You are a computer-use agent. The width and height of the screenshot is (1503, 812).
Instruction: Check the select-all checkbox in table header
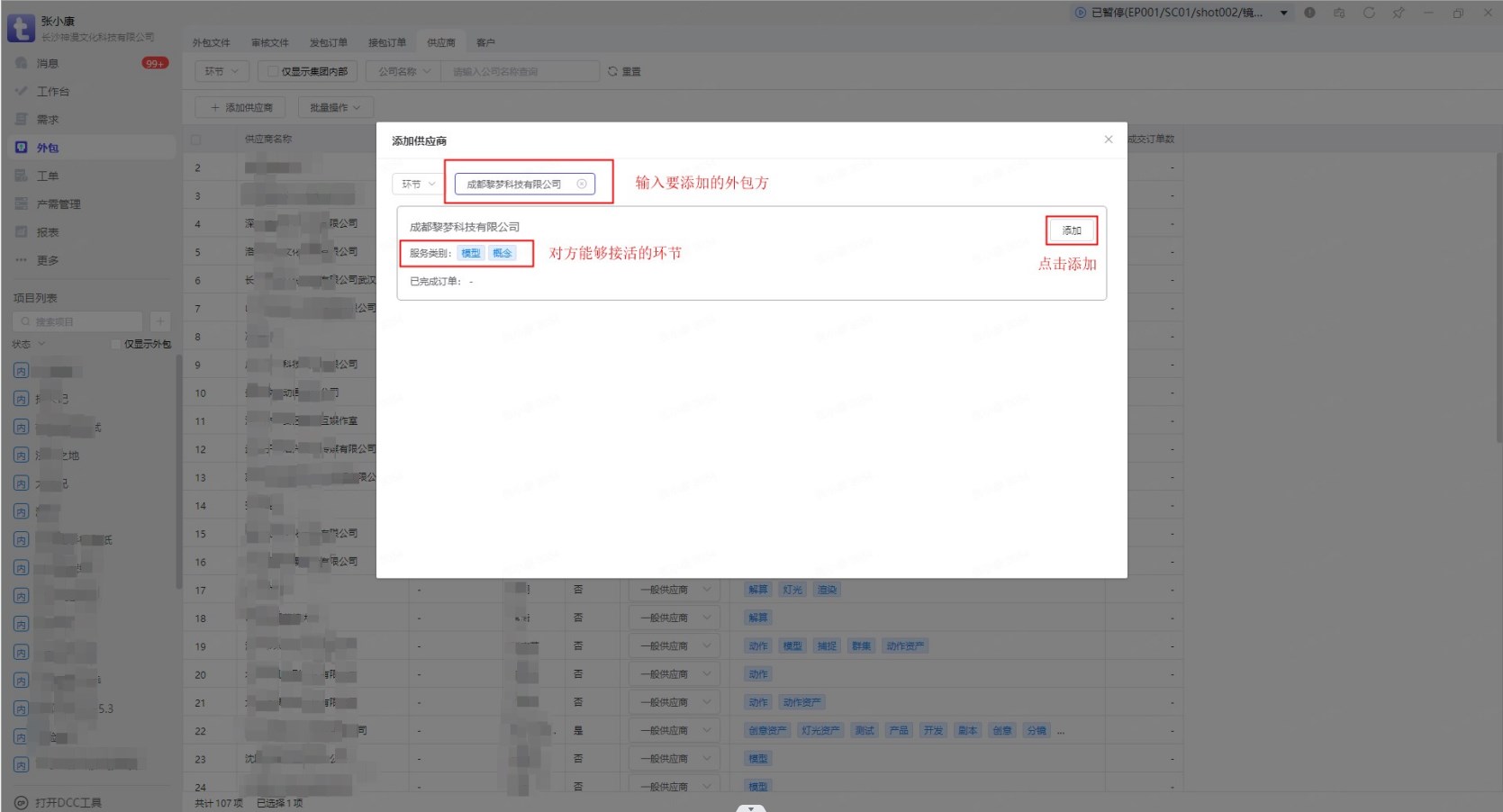click(195, 140)
